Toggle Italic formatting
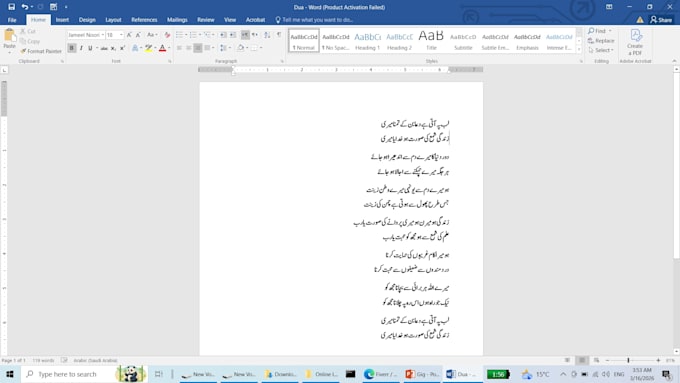Image resolution: width=680 pixels, height=383 pixels. (81, 48)
